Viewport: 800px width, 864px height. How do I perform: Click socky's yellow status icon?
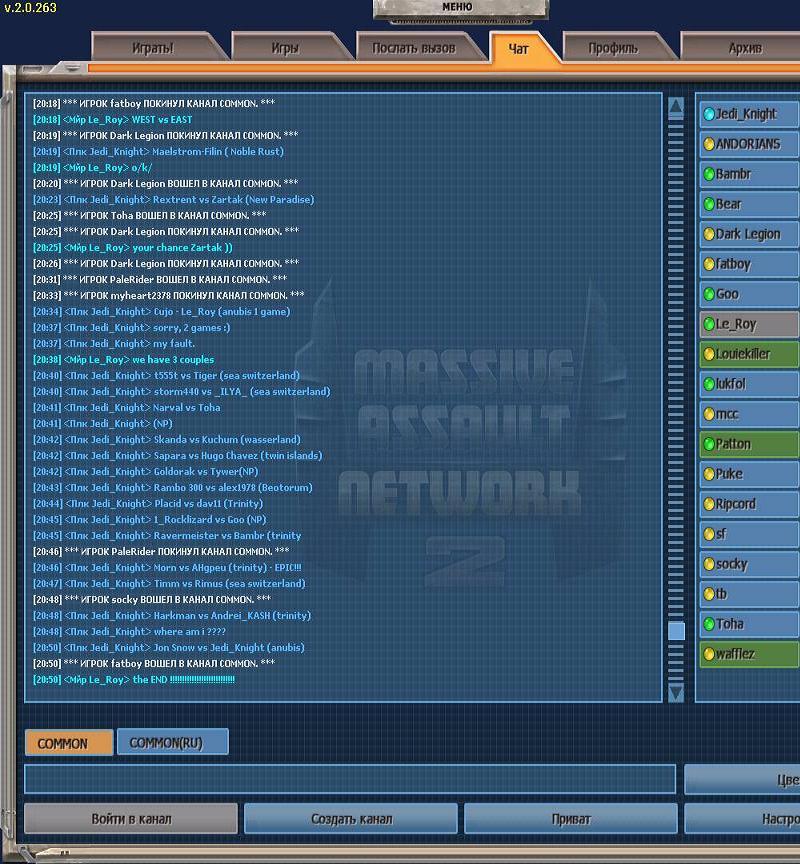point(709,564)
